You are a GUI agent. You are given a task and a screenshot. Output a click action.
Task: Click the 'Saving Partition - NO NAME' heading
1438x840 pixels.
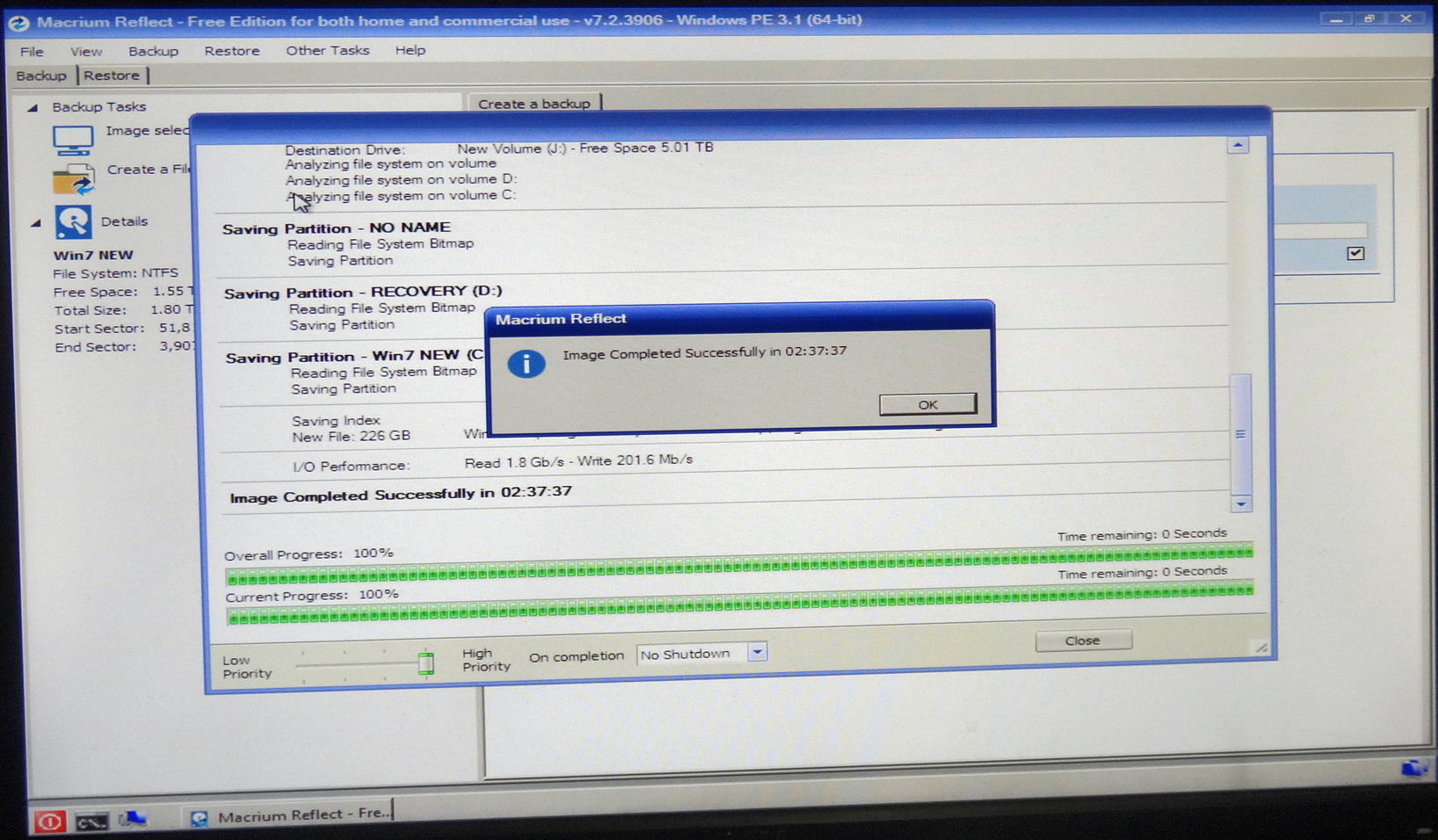tap(337, 228)
